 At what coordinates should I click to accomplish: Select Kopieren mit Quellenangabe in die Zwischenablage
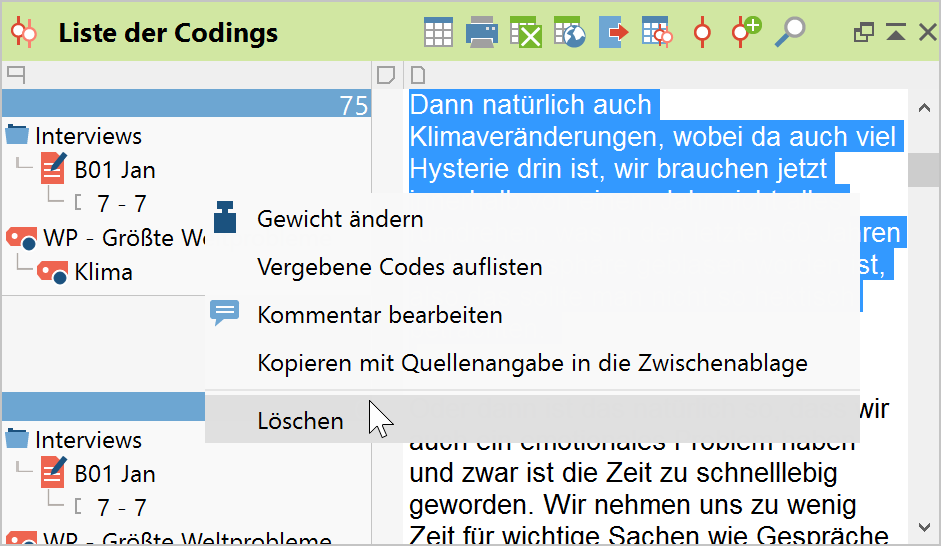point(532,363)
